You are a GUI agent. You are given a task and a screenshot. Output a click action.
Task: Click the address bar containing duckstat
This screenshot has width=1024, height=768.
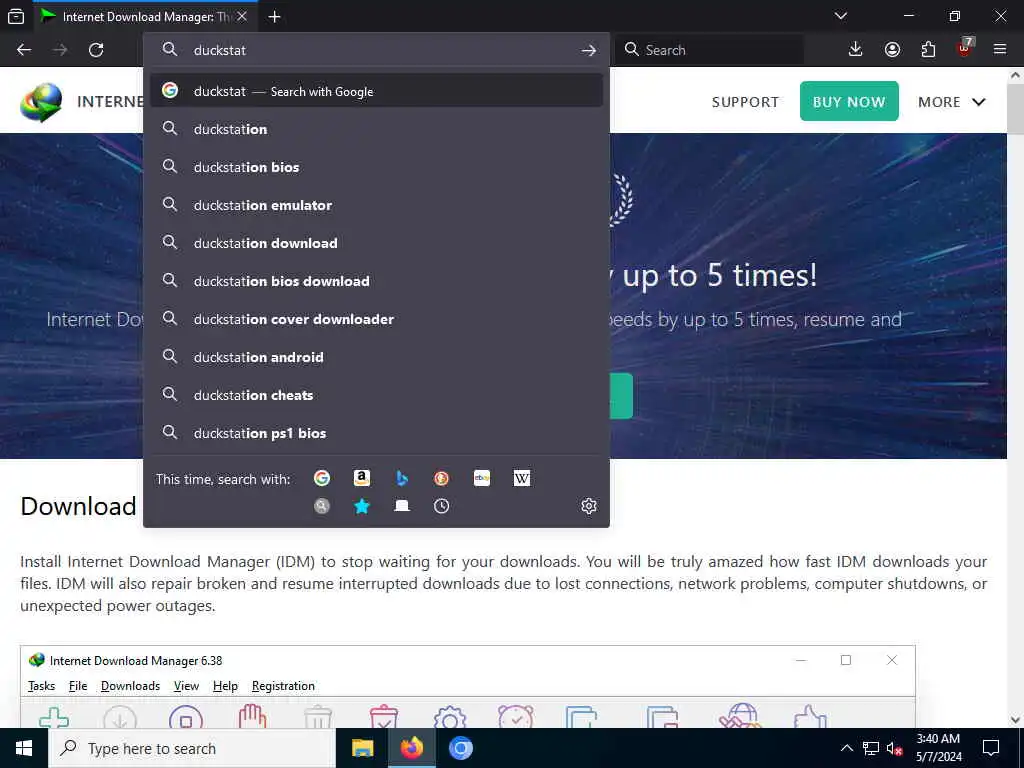pos(377,50)
